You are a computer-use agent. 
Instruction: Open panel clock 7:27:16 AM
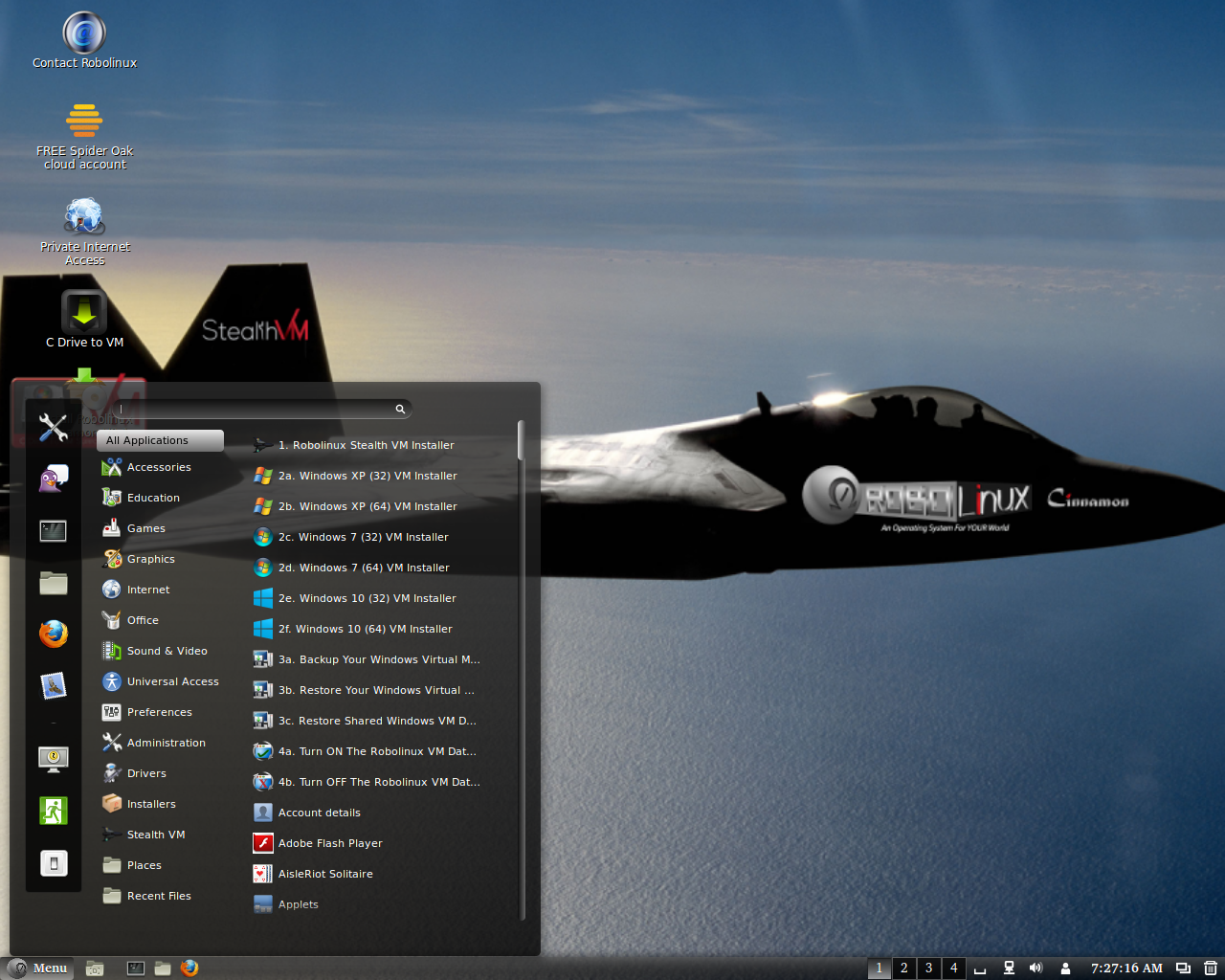tap(1126, 968)
